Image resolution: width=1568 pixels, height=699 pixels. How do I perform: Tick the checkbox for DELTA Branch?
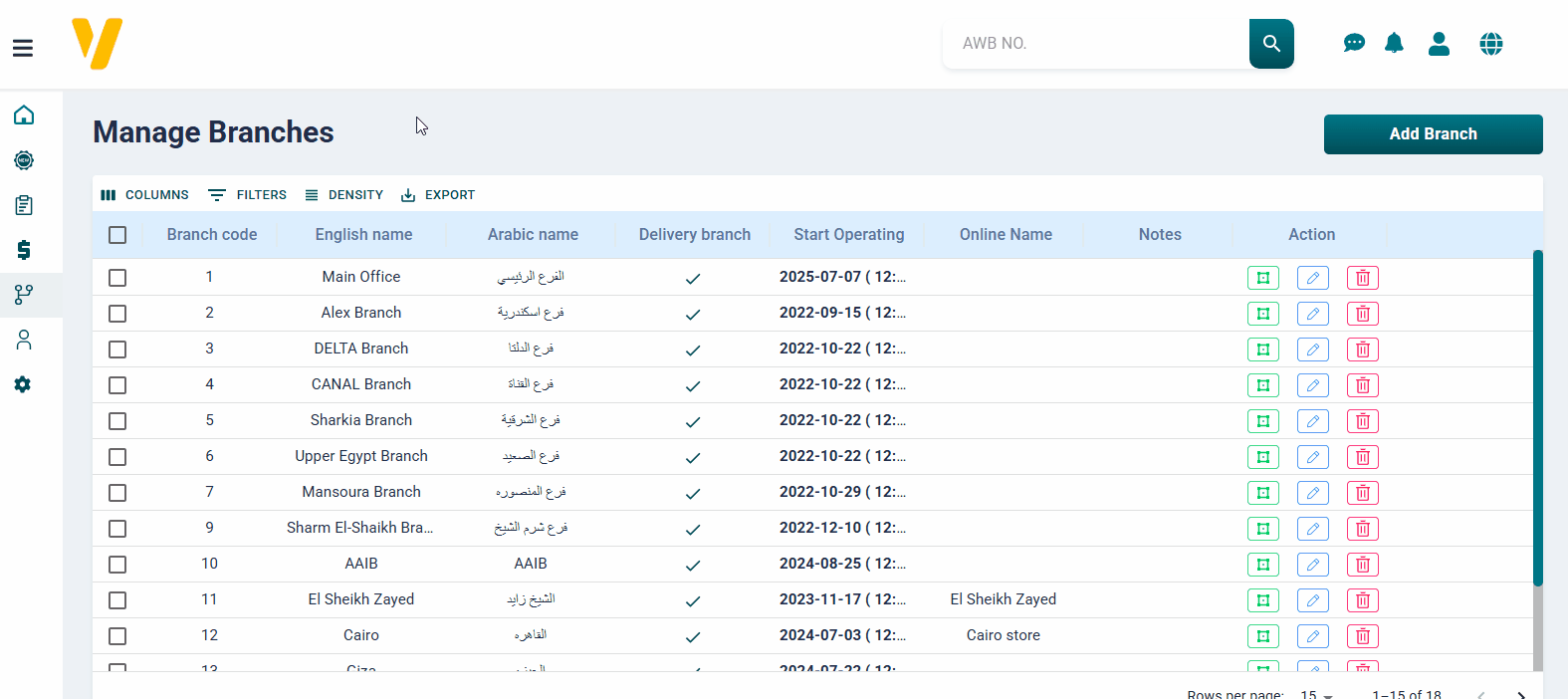click(117, 349)
